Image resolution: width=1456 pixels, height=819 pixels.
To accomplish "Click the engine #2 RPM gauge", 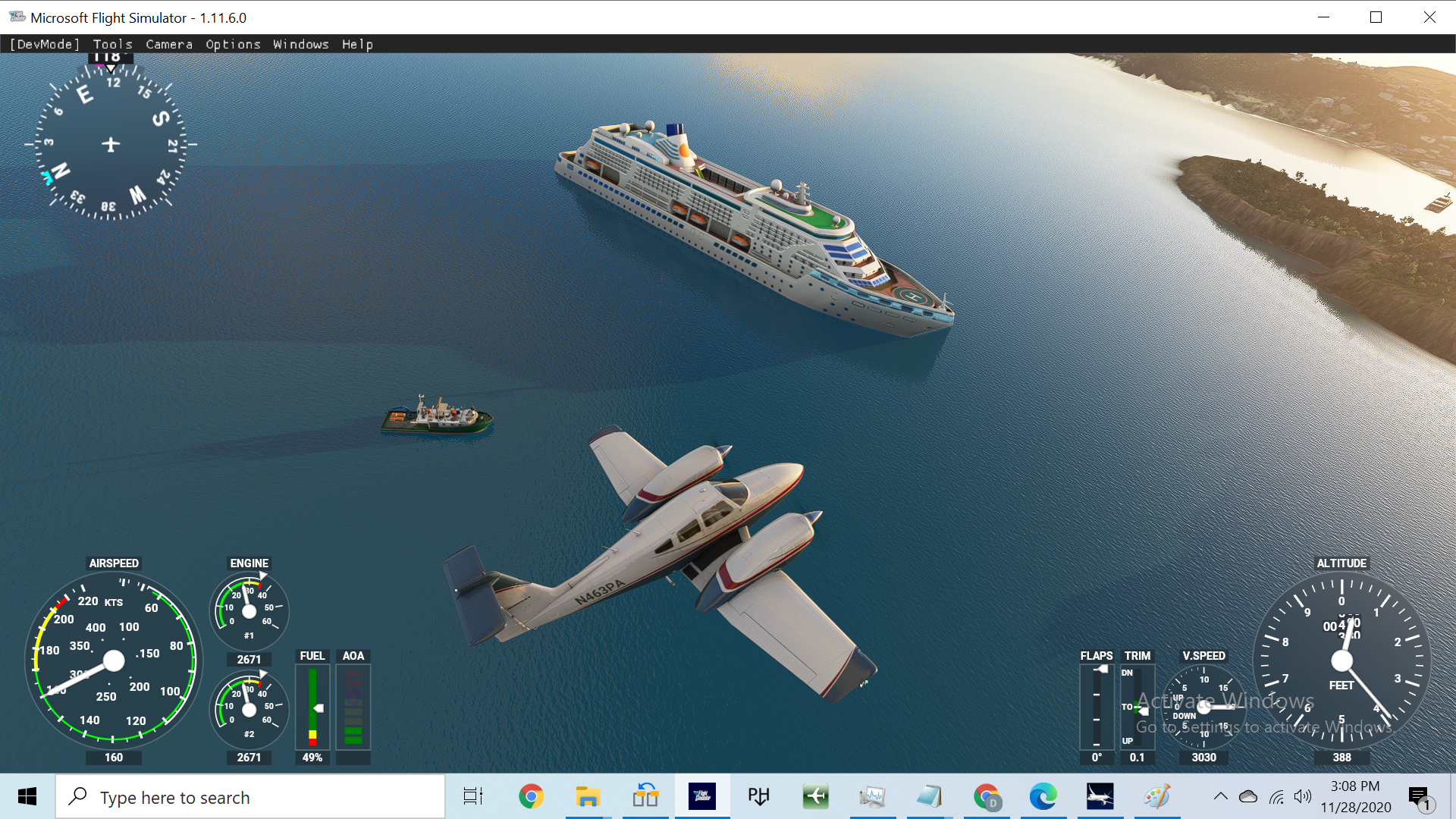I will pyautogui.click(x=249, y=710).
